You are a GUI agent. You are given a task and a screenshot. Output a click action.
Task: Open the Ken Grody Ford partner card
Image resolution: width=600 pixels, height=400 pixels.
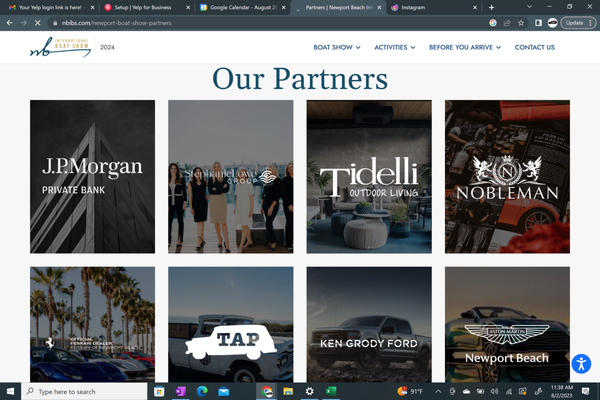(x=369, y=325)
